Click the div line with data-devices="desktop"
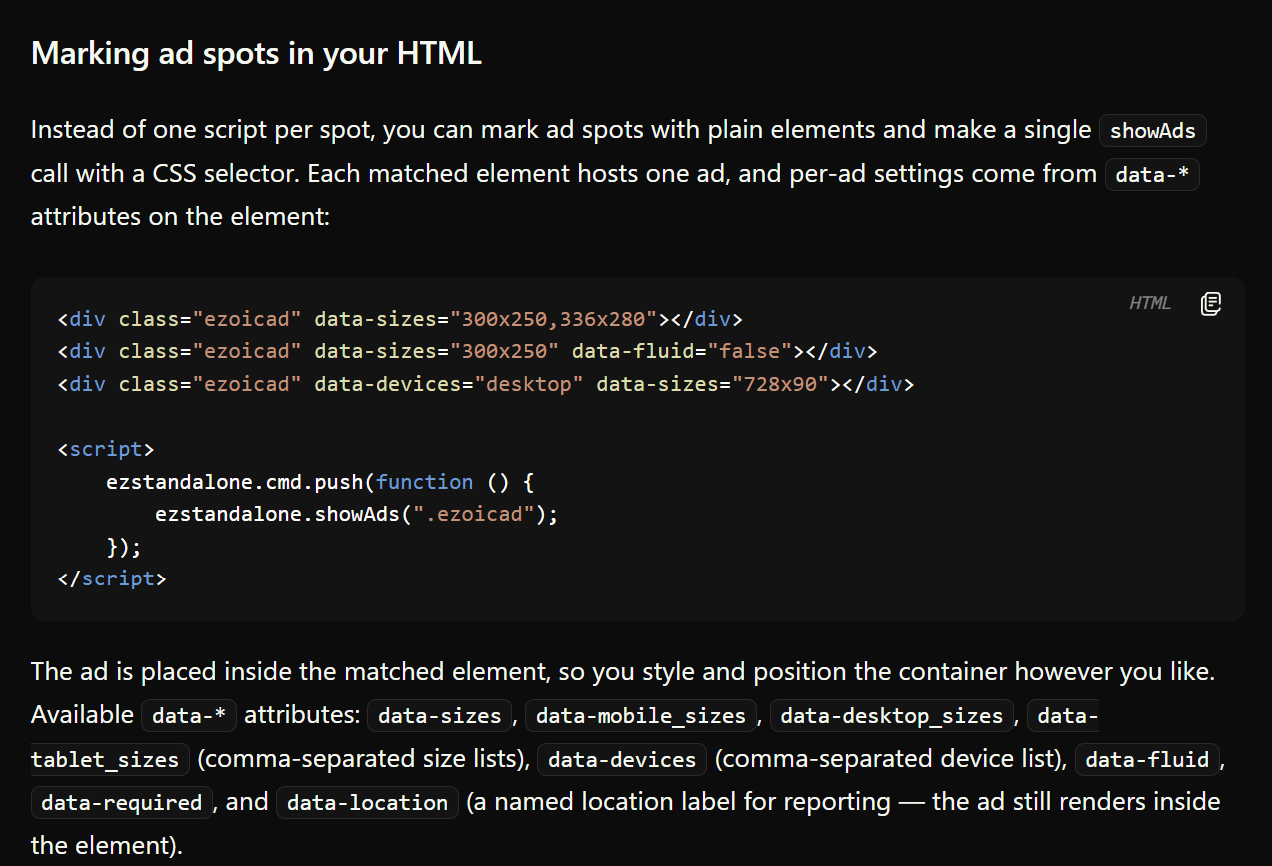The height and width of the screenshot is (866, 1272). click(486, 384)
